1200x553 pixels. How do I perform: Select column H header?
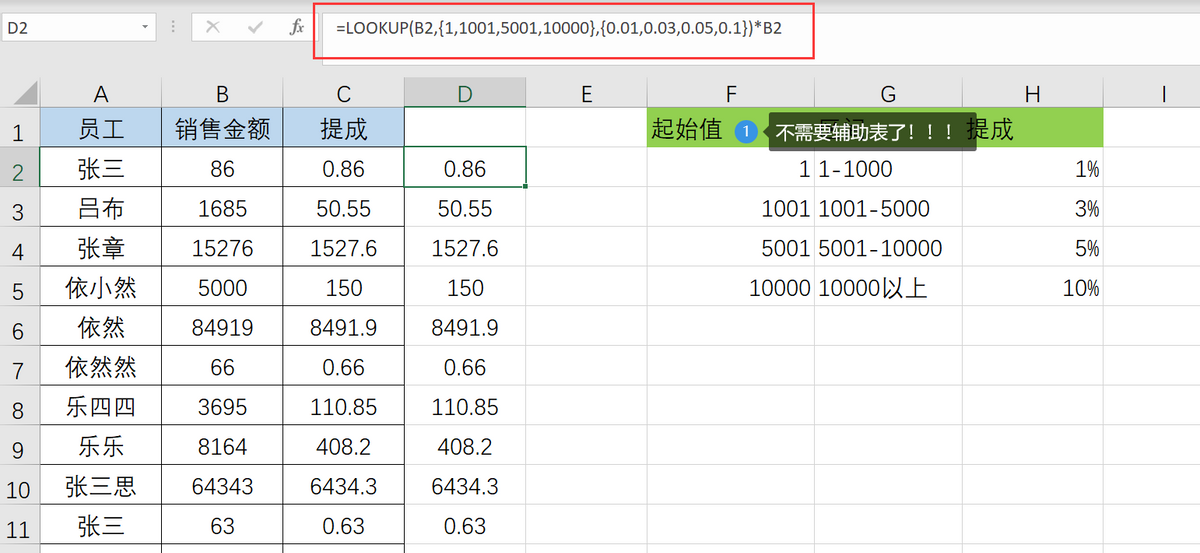(x=1033, y=94)
